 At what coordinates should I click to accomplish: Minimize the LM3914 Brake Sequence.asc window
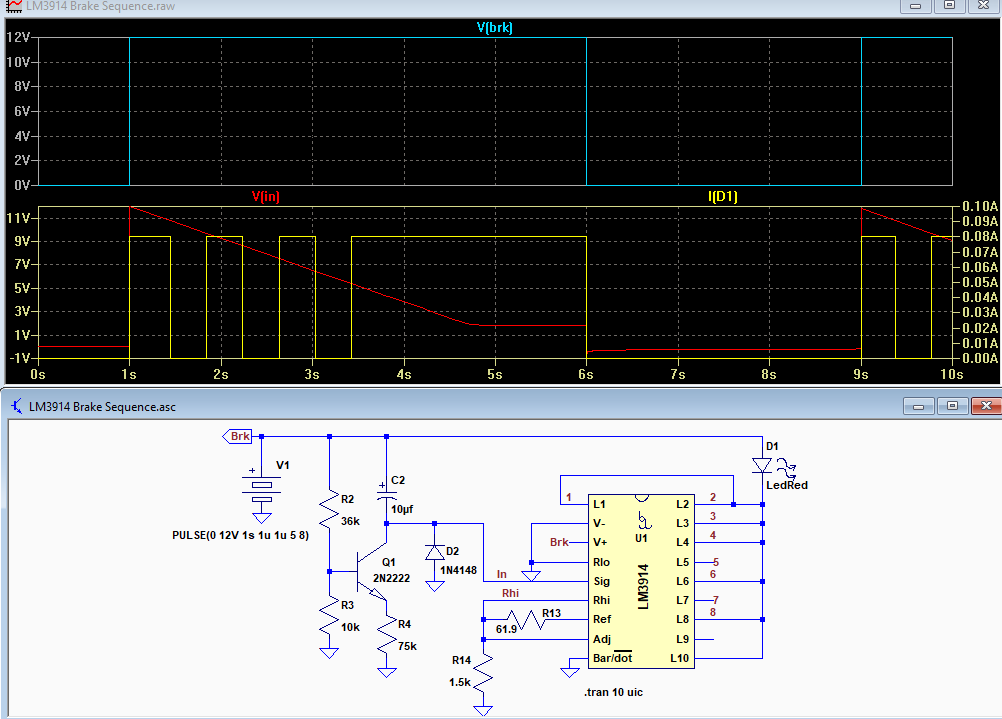click(919, 406)
